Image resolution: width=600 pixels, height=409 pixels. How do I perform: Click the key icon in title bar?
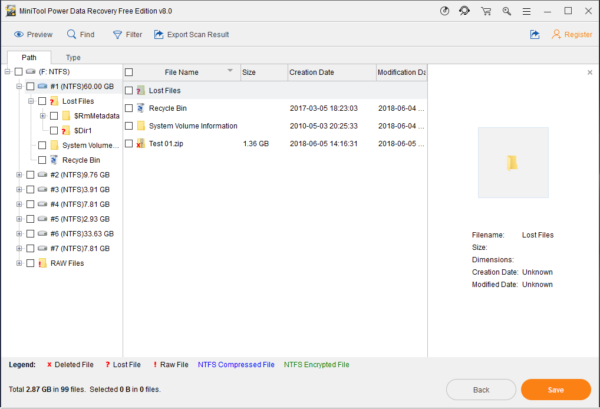[x=507, y=11]
